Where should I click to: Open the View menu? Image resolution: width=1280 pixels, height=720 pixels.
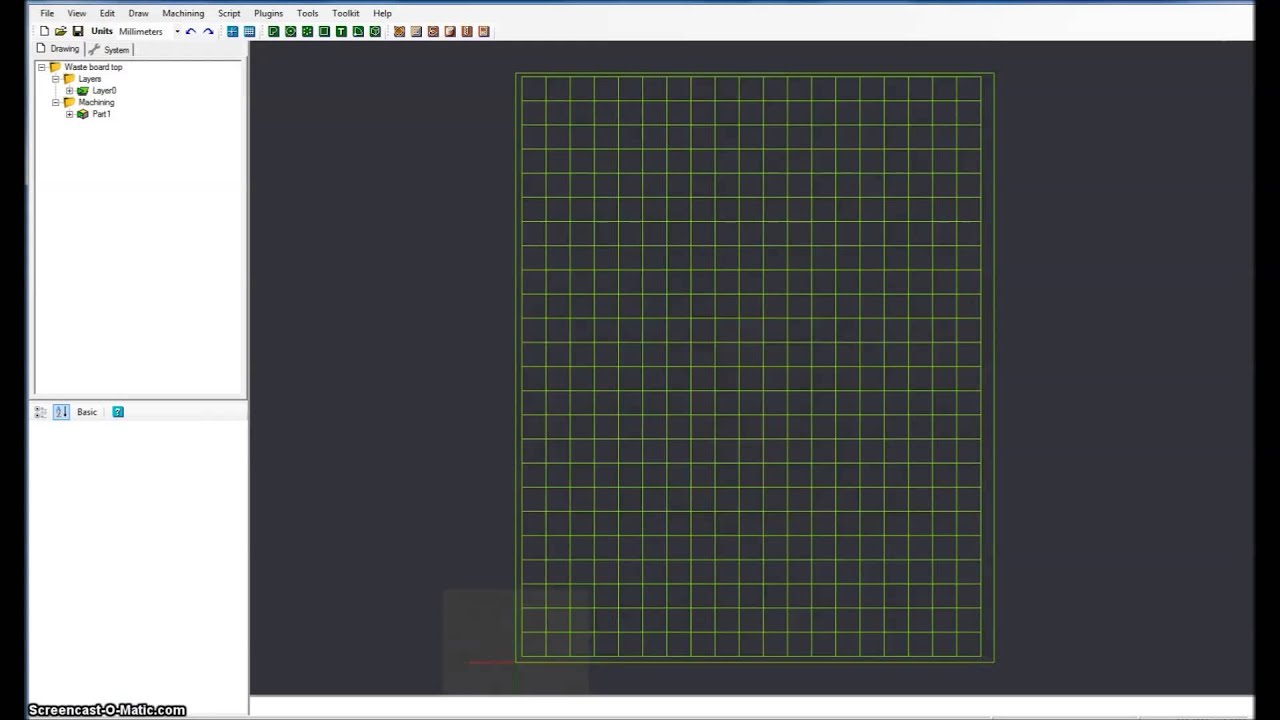pos(76,13)
